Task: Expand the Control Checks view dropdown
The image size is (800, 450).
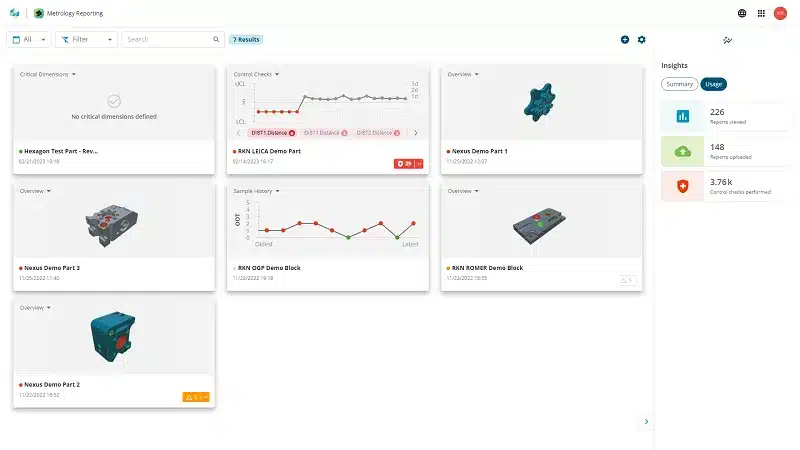Action: coord(256,74)
